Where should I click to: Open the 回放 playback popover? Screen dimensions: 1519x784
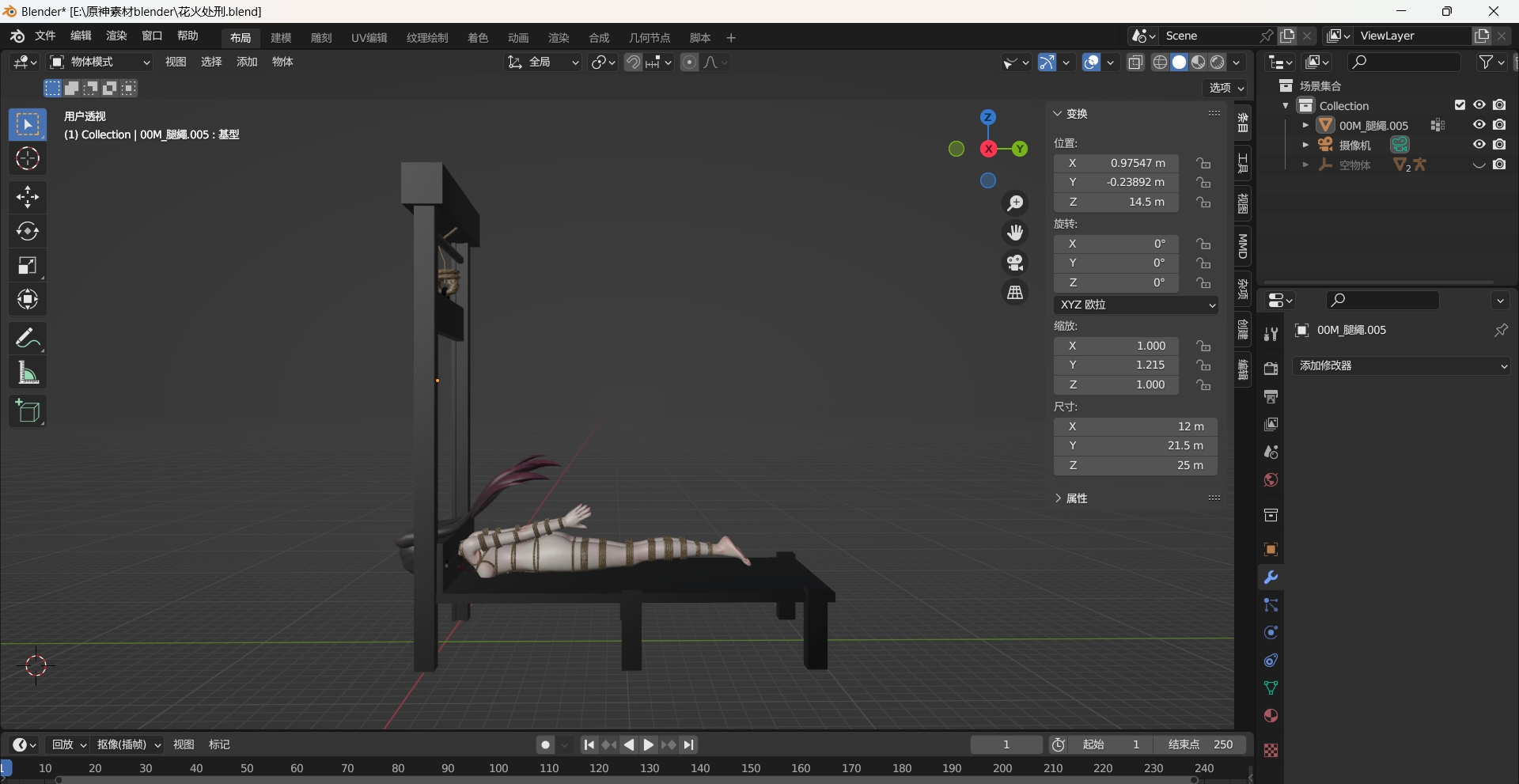point(69,745)
